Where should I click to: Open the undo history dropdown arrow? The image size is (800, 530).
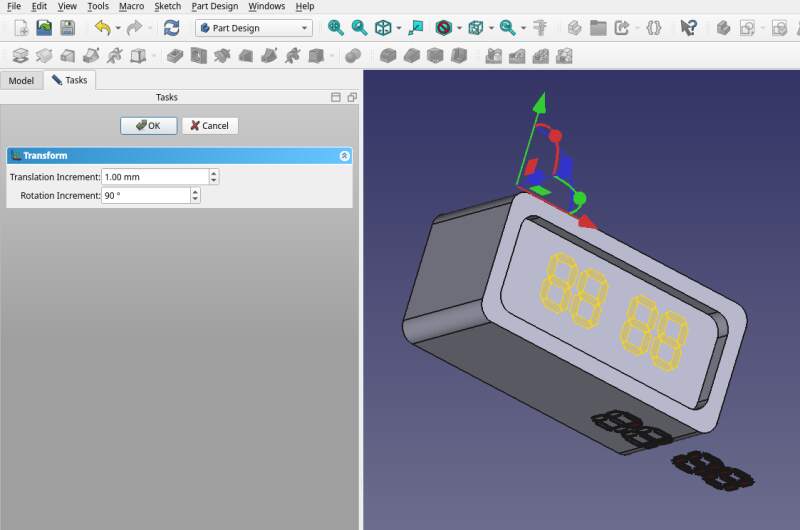(118, 28)
